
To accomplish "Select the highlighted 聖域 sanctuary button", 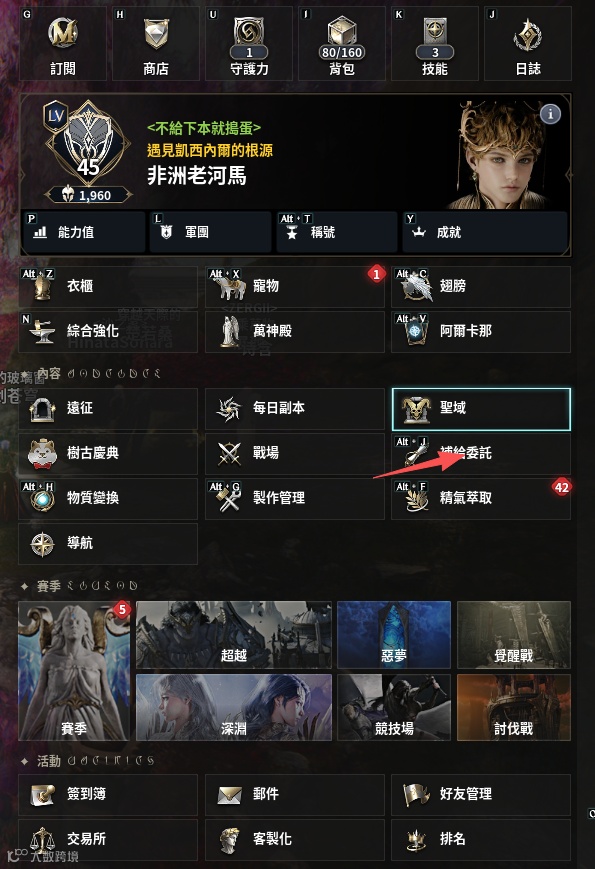I will coord(481,409).
